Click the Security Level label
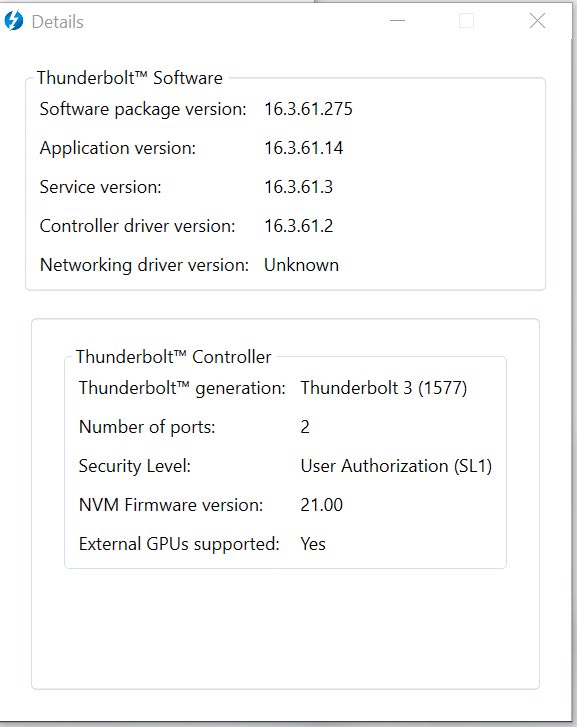Image resolution: width=577 pixels, height=727 pixels. pyautogui.click(x=135, y=466)
